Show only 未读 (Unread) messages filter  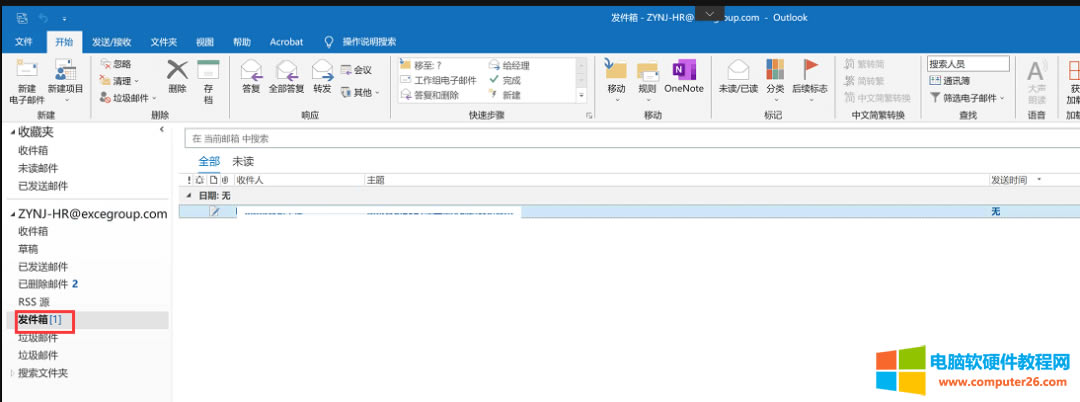pyautogui.click(x=243, y=161)
